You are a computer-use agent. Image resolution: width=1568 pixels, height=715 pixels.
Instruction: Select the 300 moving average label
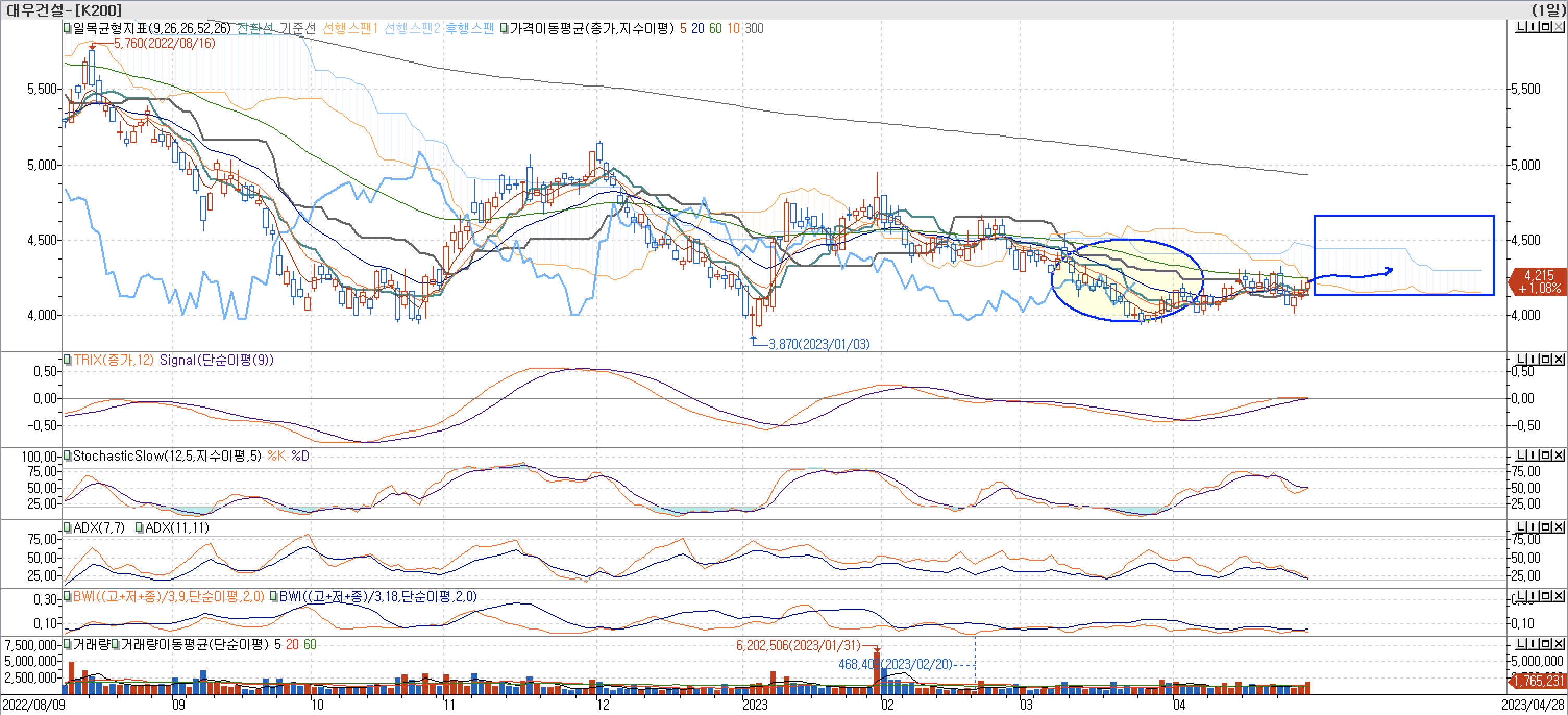pos(754,29)
